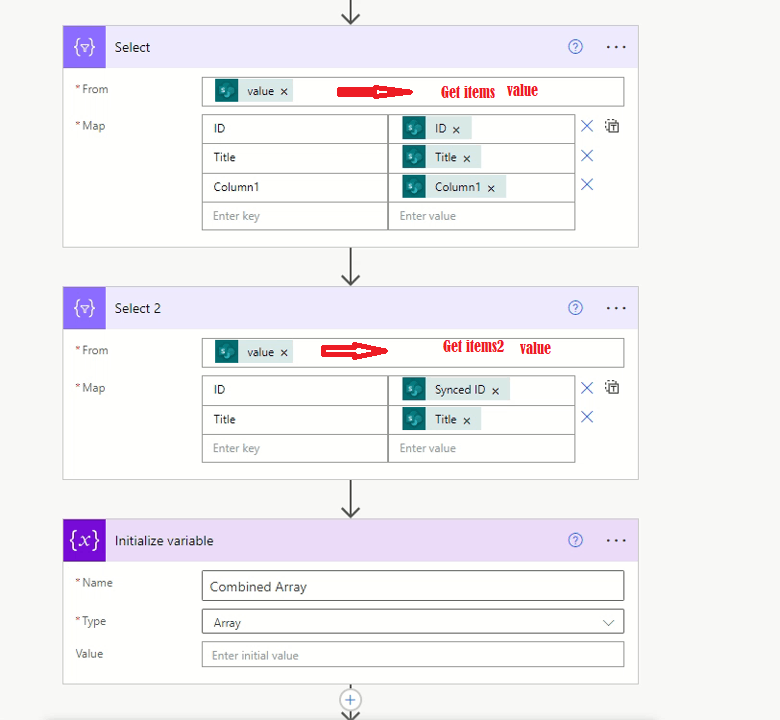Click the Select action icon
Image resolution: width=780 pixels, height=720 pixels.
point(85,47)
